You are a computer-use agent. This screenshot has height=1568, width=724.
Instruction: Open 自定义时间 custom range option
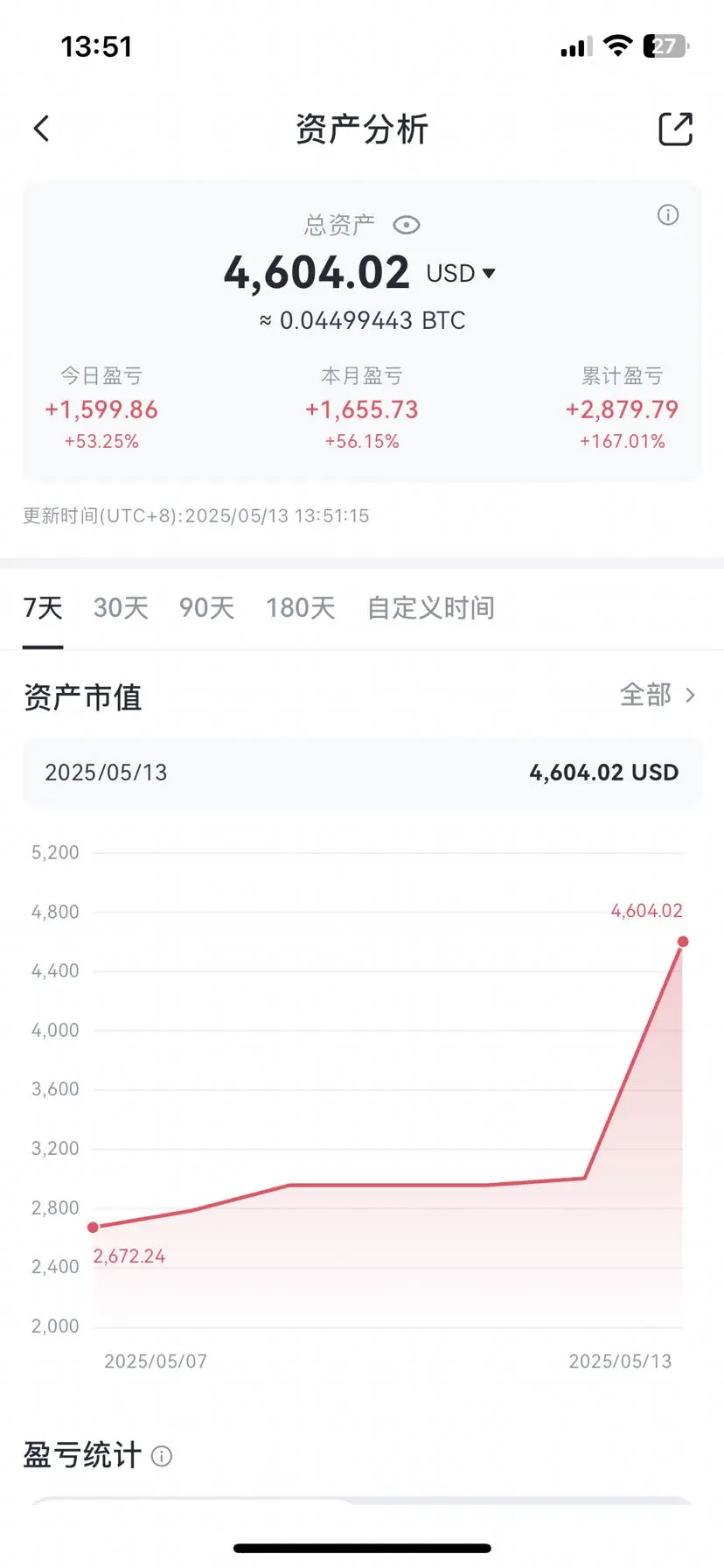(x=431, y=608)
